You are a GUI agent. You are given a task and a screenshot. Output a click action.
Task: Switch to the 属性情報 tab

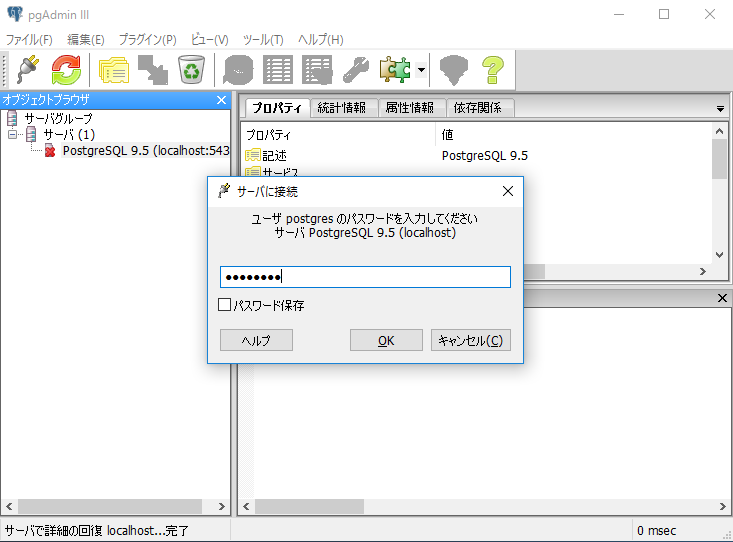click(x=410, y=108)
